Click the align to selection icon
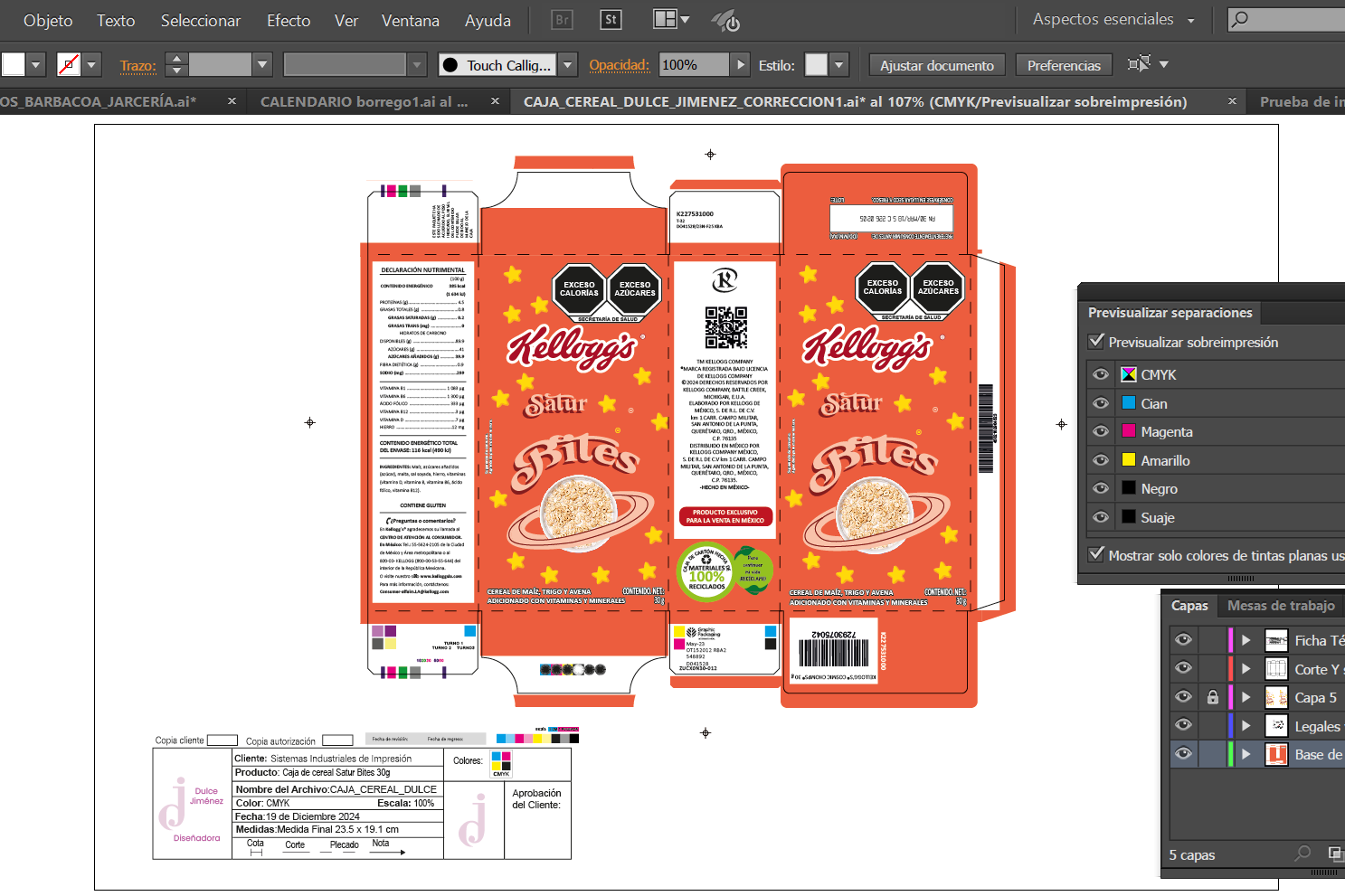Viewport: 1345px width, 896px height. [1139, 64]
